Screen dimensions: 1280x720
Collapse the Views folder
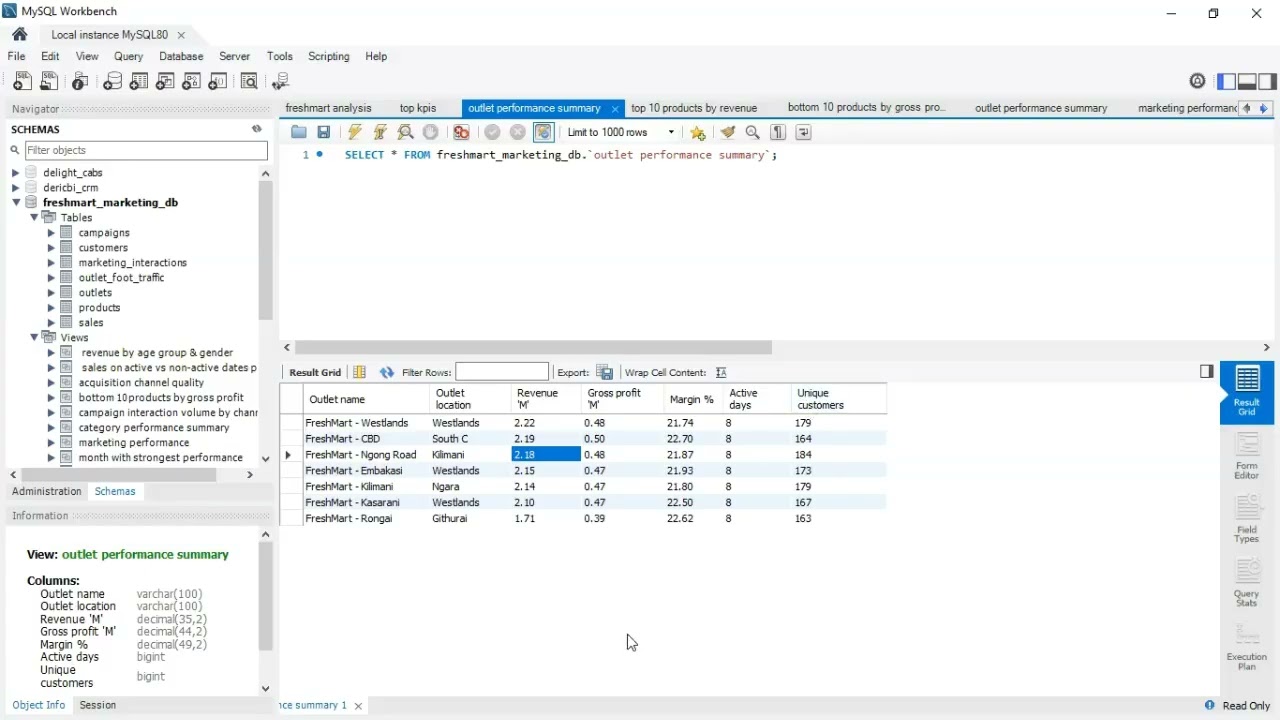pos(34,337)
